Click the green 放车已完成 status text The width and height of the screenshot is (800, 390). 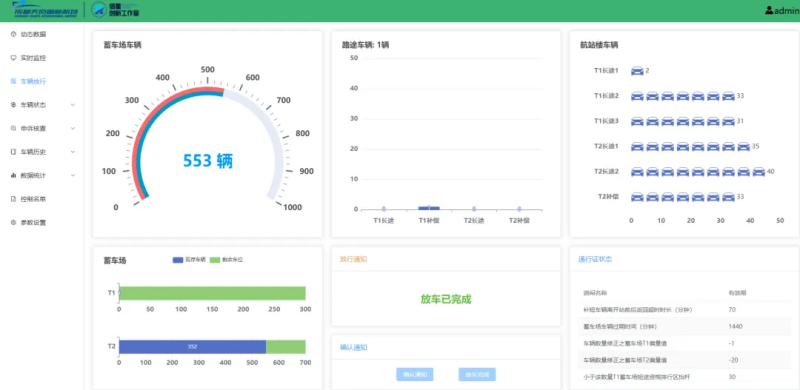click(446, 299)
